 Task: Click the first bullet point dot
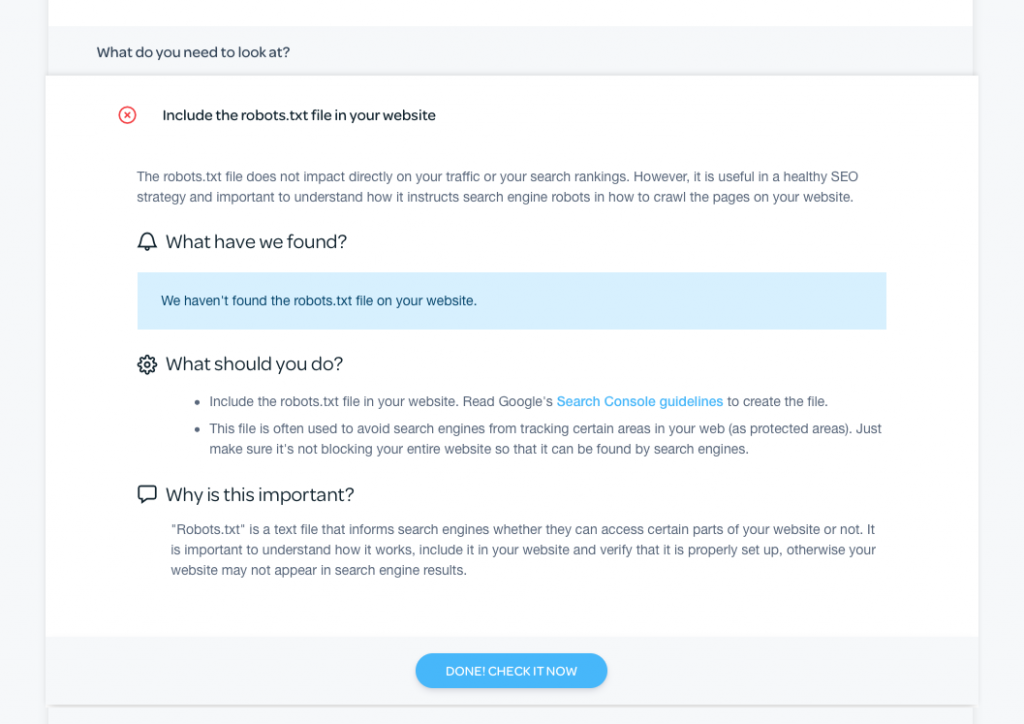[x=197, y=403]
